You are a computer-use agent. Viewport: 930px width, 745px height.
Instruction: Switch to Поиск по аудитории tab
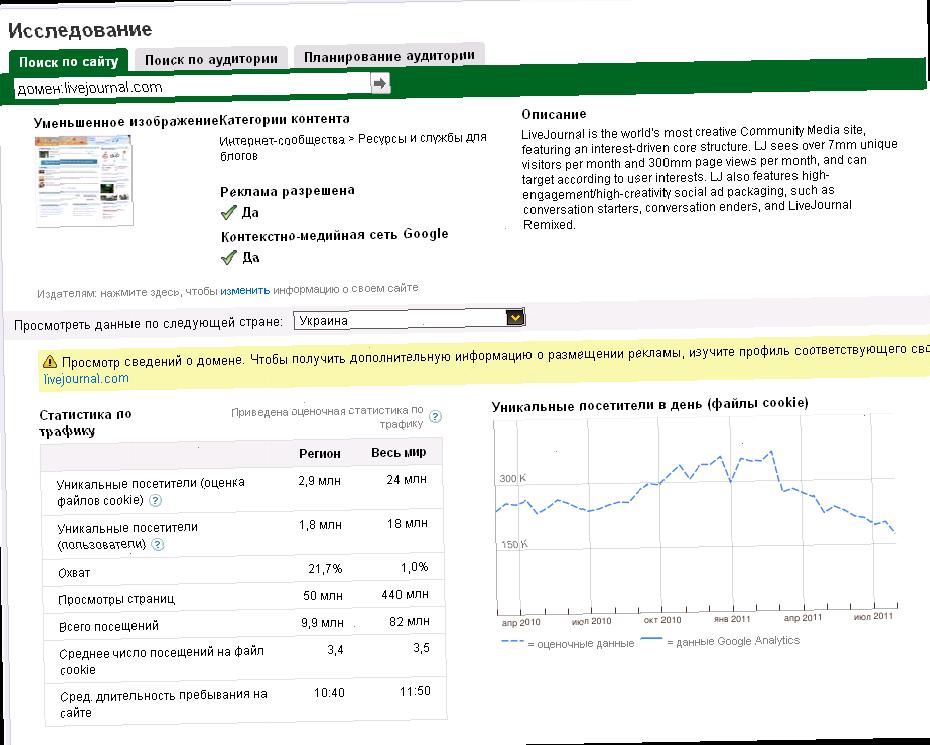(x=211, y=59)
